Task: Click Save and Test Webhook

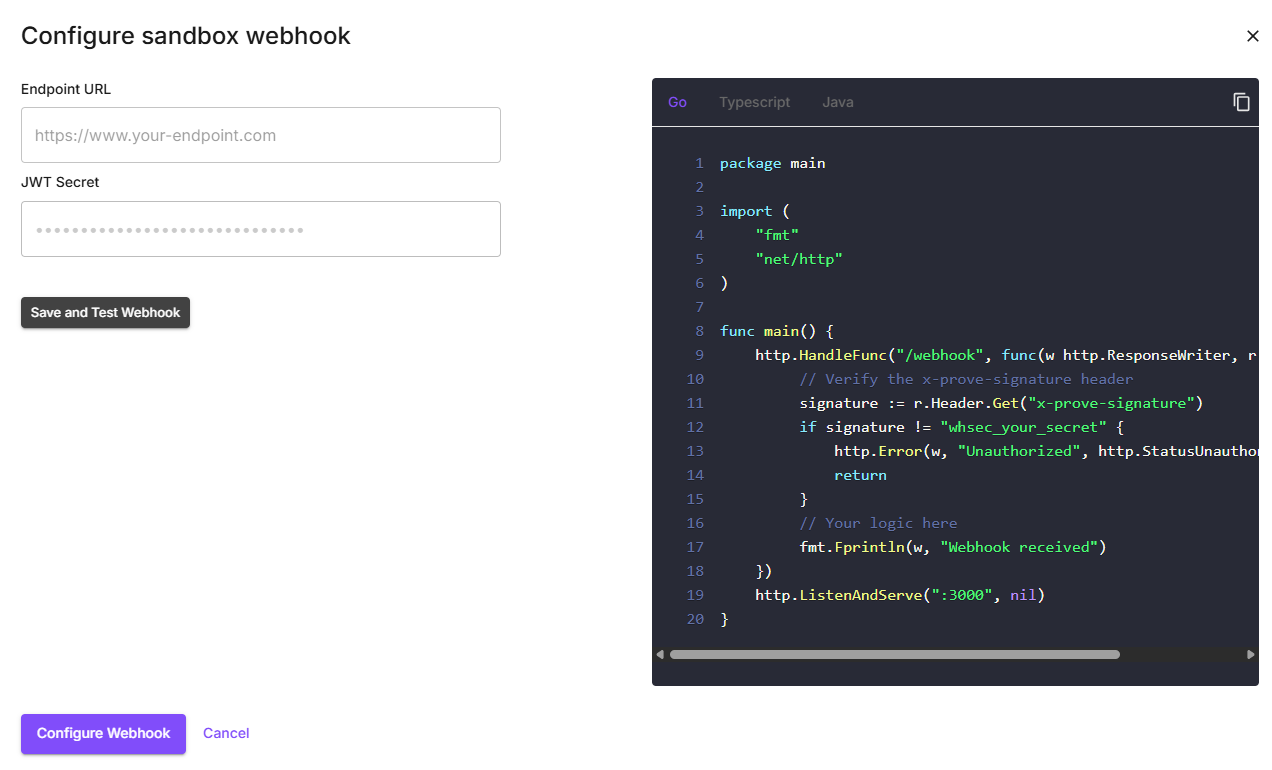Action: point(105,312)
